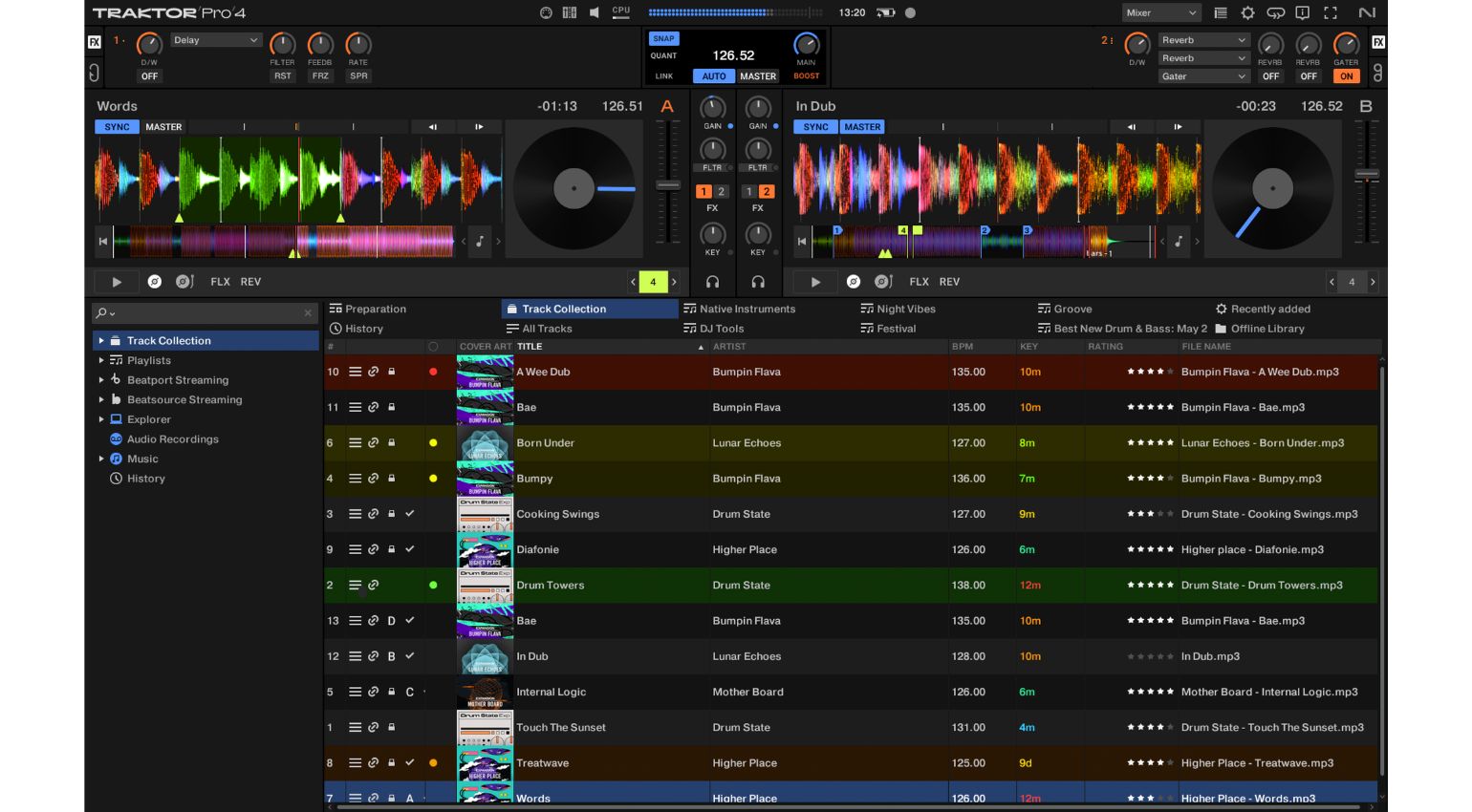Click the Native Instruments logo
Viewport: 1472px width, 812px height.
coord(1370,12)
